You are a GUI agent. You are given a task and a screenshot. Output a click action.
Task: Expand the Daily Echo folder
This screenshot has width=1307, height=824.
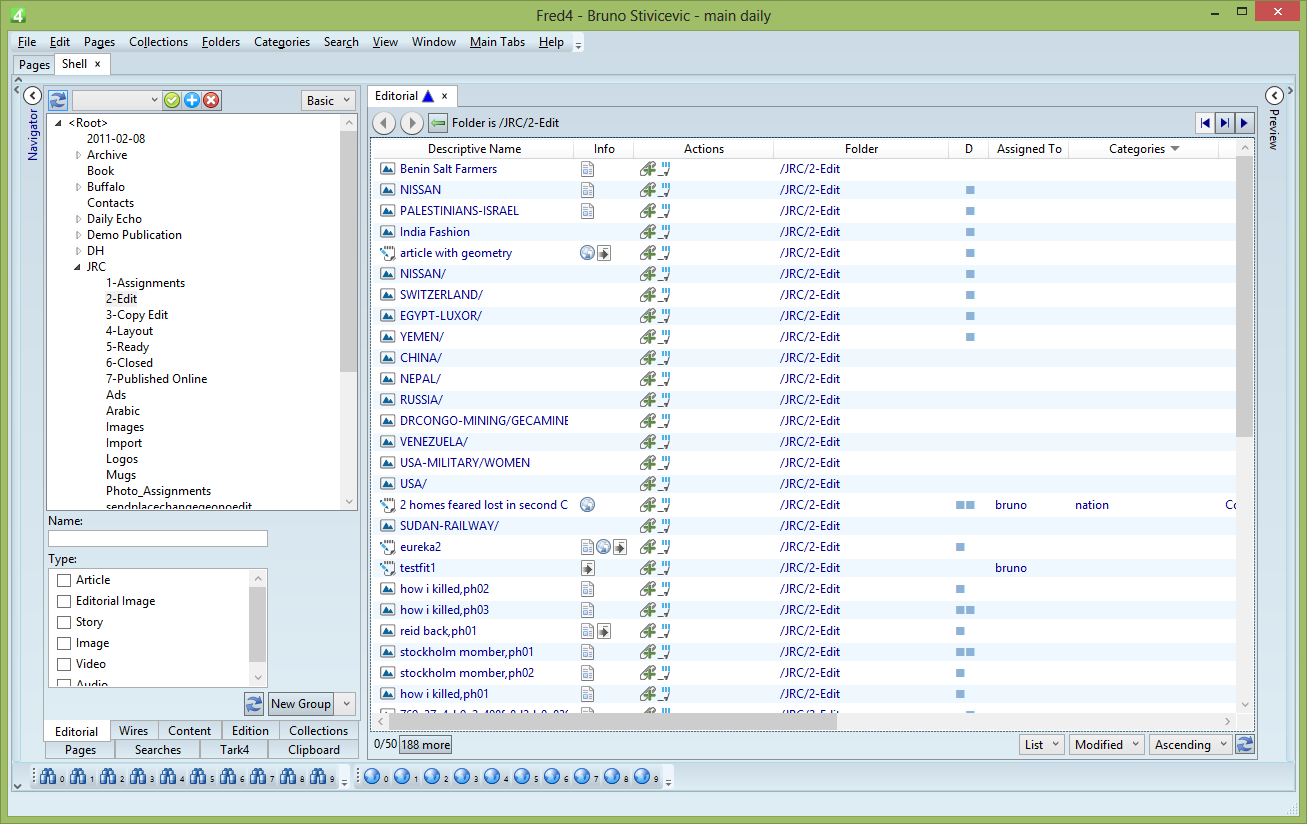[x=79, y=219]
